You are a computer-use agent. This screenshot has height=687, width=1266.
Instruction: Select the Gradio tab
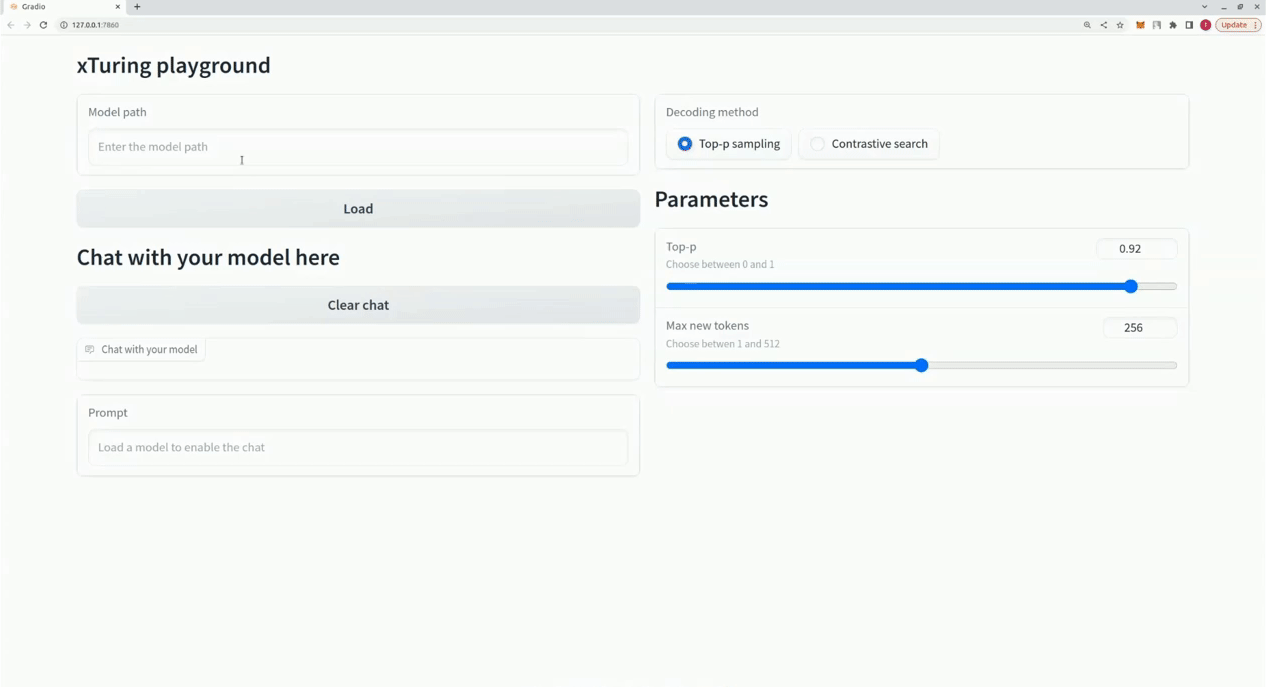coord(65,7)
